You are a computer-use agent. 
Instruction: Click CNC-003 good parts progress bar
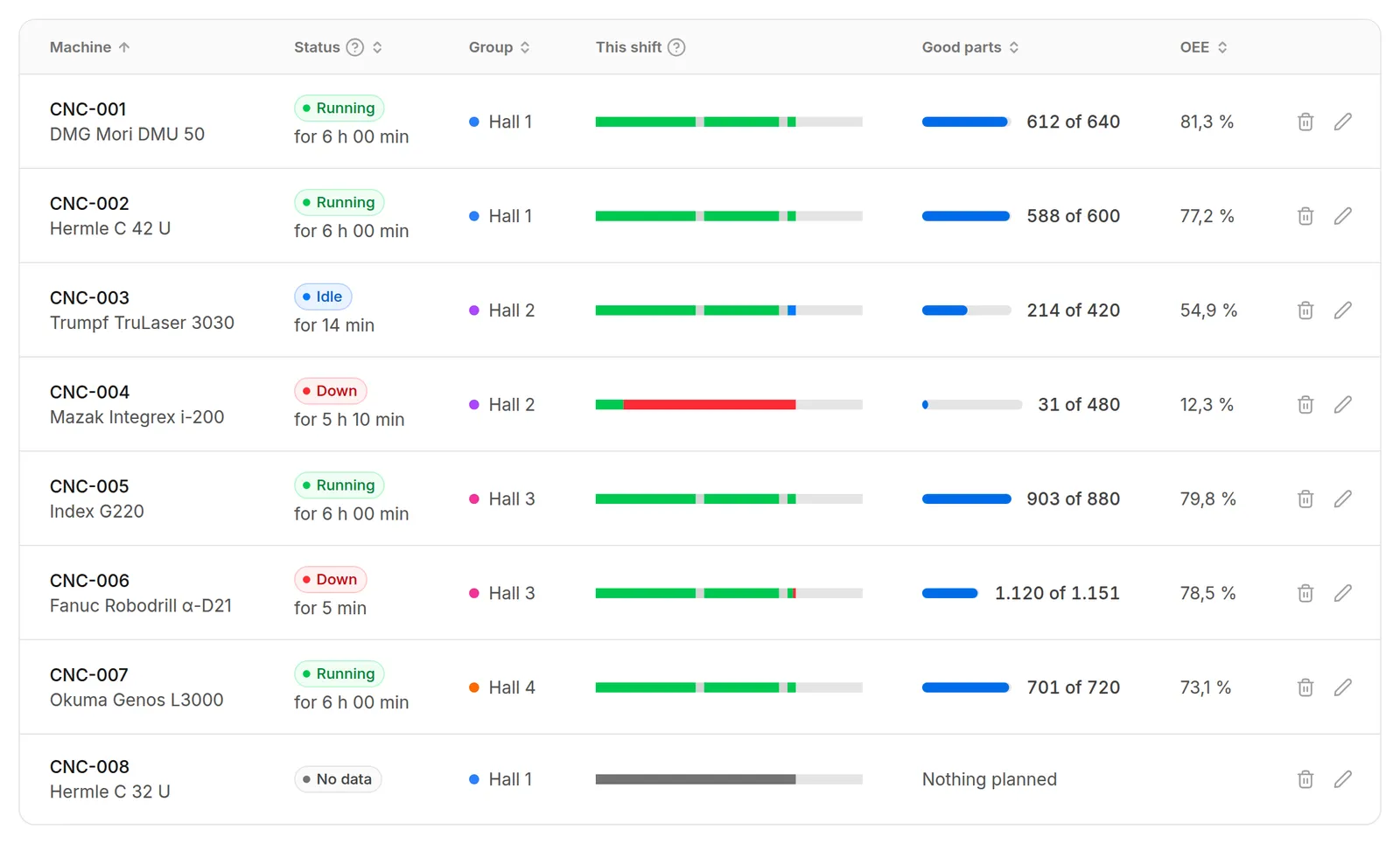pyautogui.click(x=966, y=310)
